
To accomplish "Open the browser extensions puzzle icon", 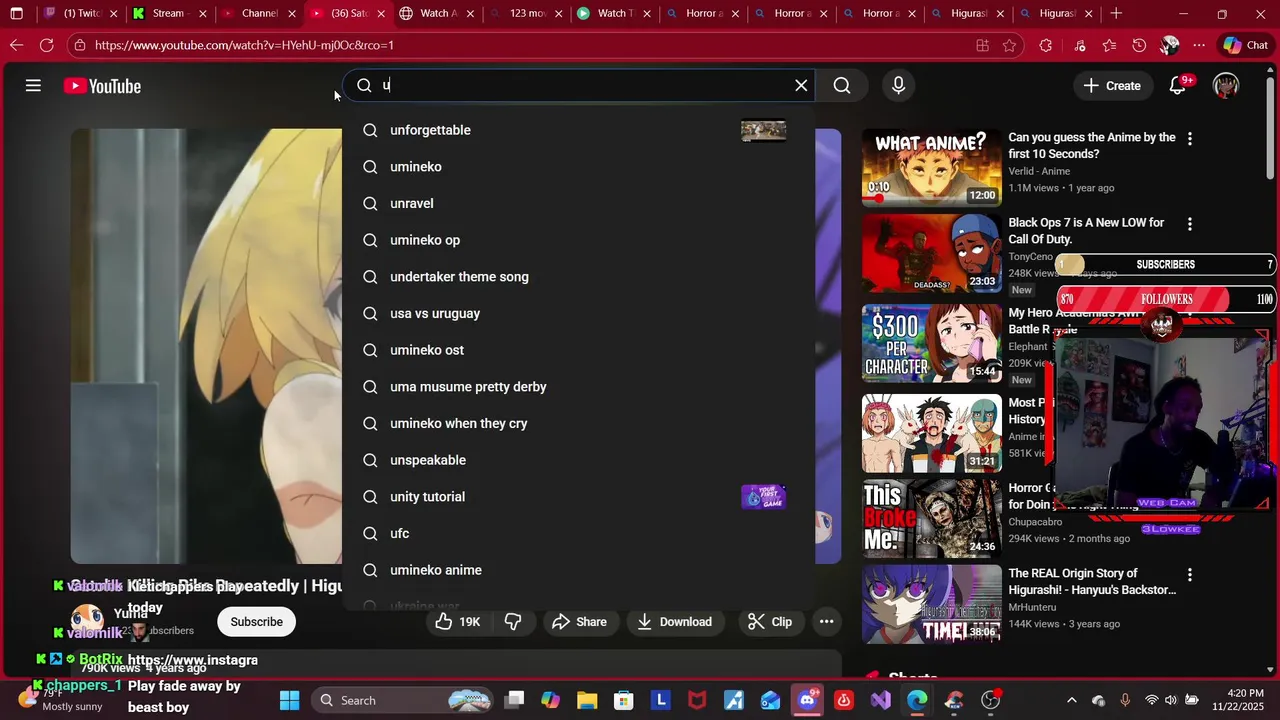I will (1046, 45).
